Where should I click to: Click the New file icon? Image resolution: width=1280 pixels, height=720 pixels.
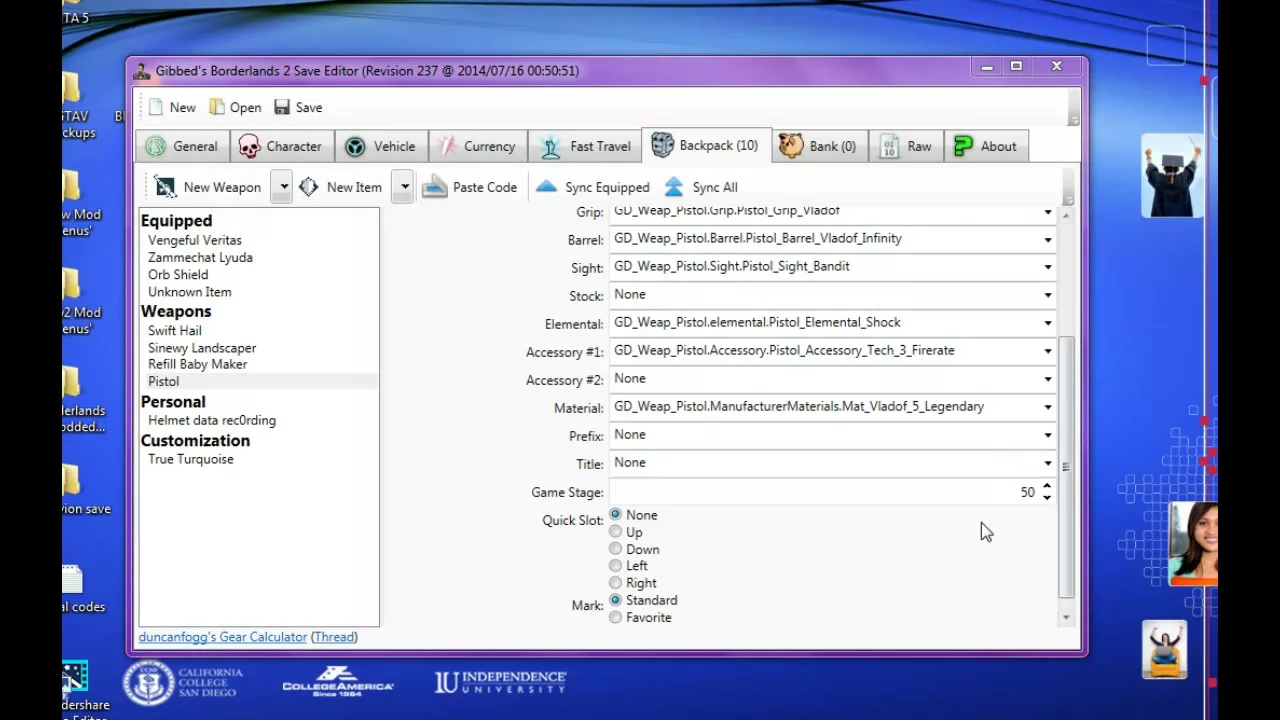click(155, 107)
